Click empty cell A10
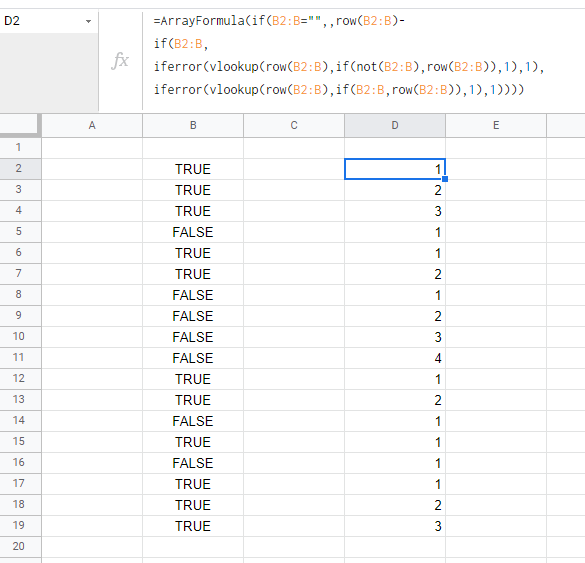Screen dimensions: 585x563 pyautogui.click(x=92, y=337)
